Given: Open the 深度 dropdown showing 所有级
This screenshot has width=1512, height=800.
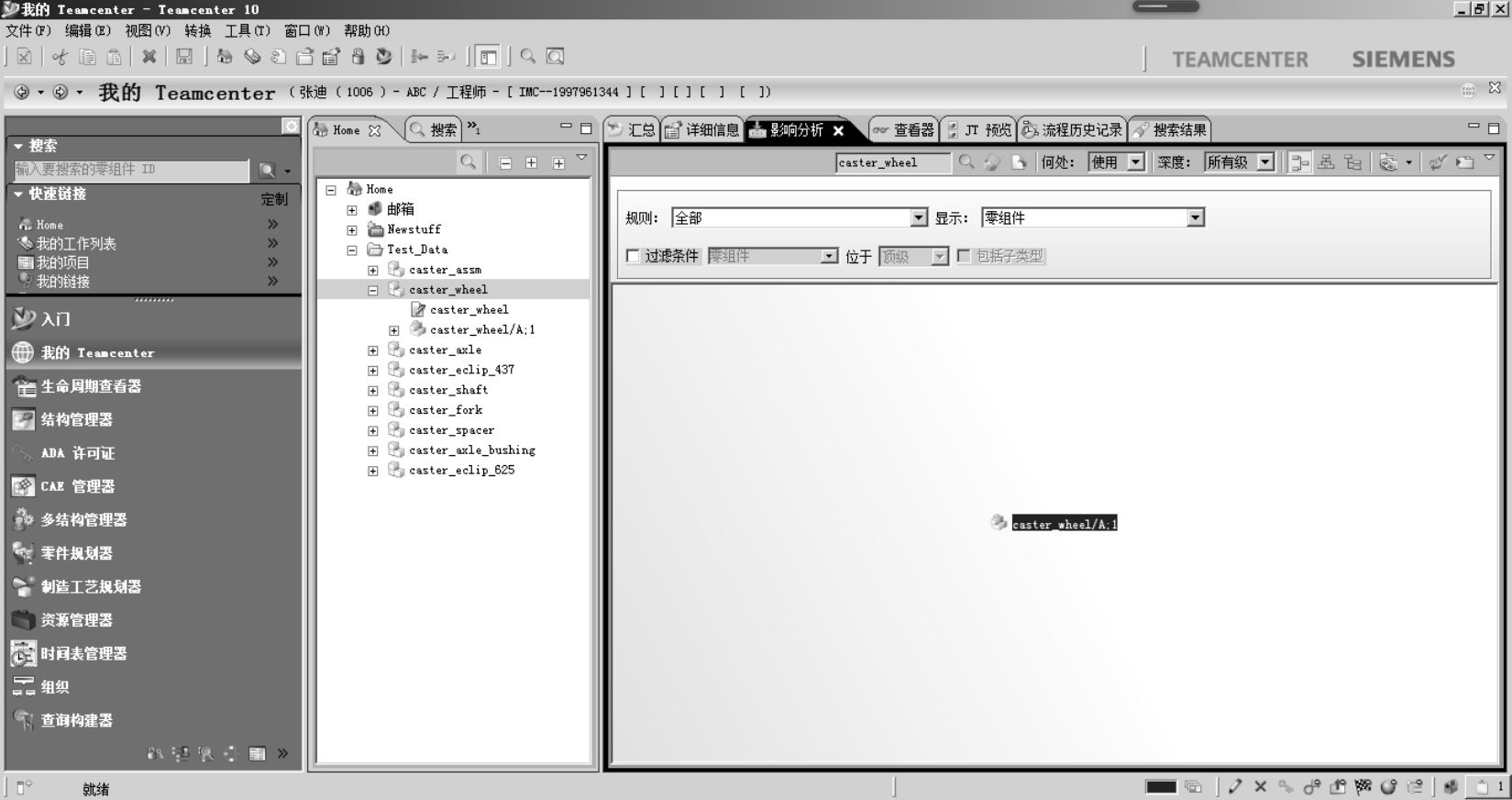Looking at the screenshot, I should coord(1265,162).
